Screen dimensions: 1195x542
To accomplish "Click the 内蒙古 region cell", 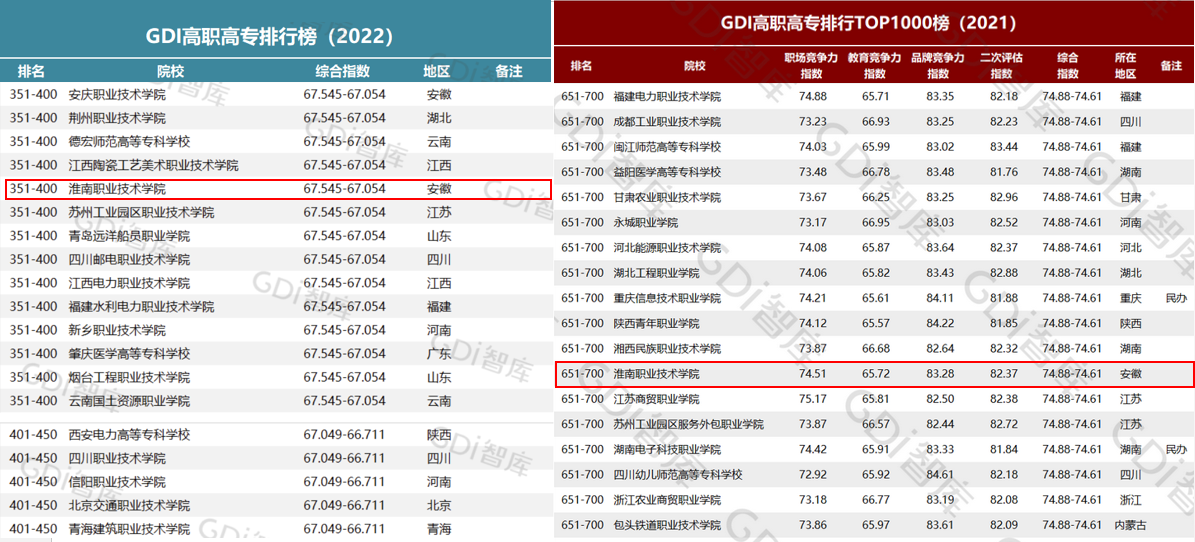I will click(1131, 525).
